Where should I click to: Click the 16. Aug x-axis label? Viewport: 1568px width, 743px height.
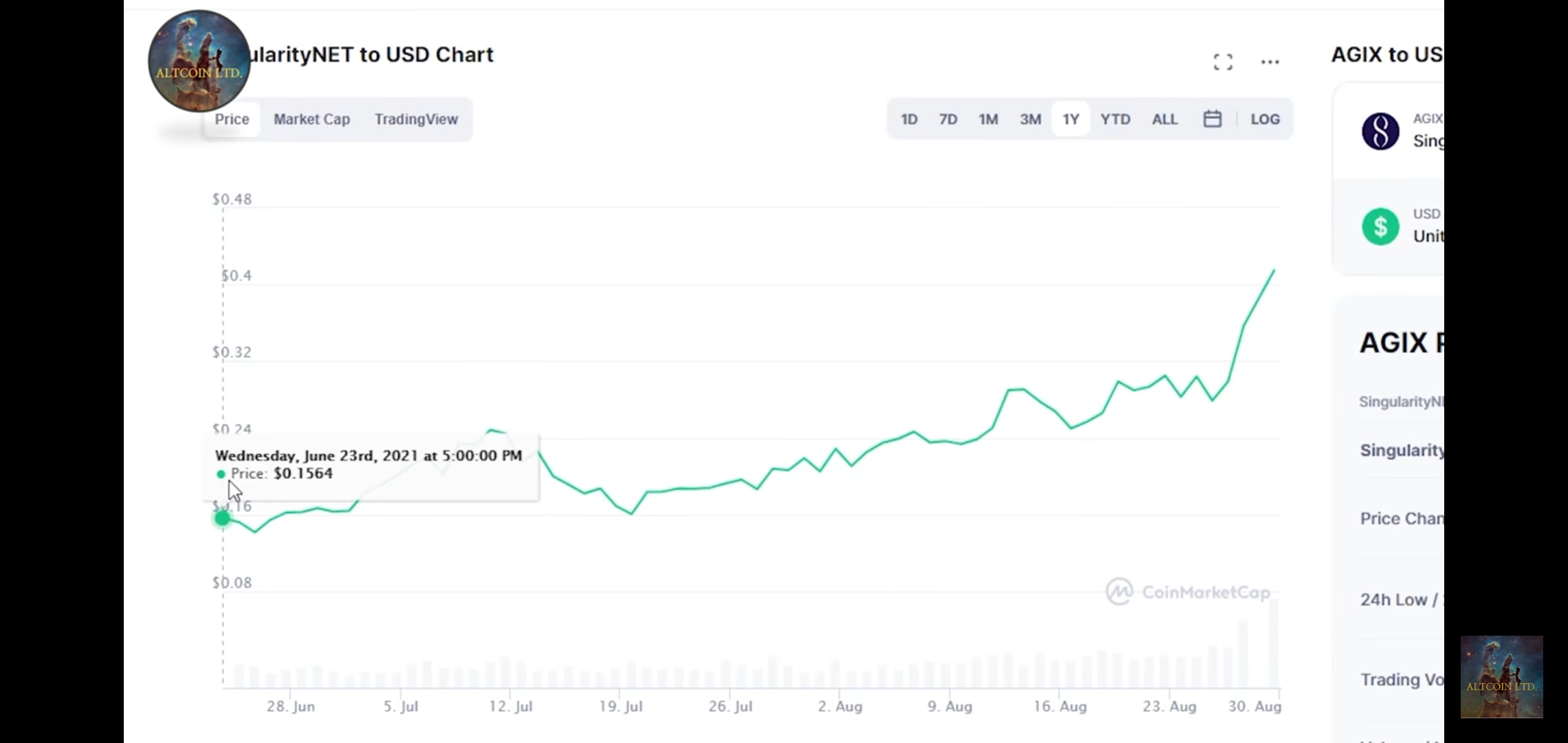tap(1060, 706)
